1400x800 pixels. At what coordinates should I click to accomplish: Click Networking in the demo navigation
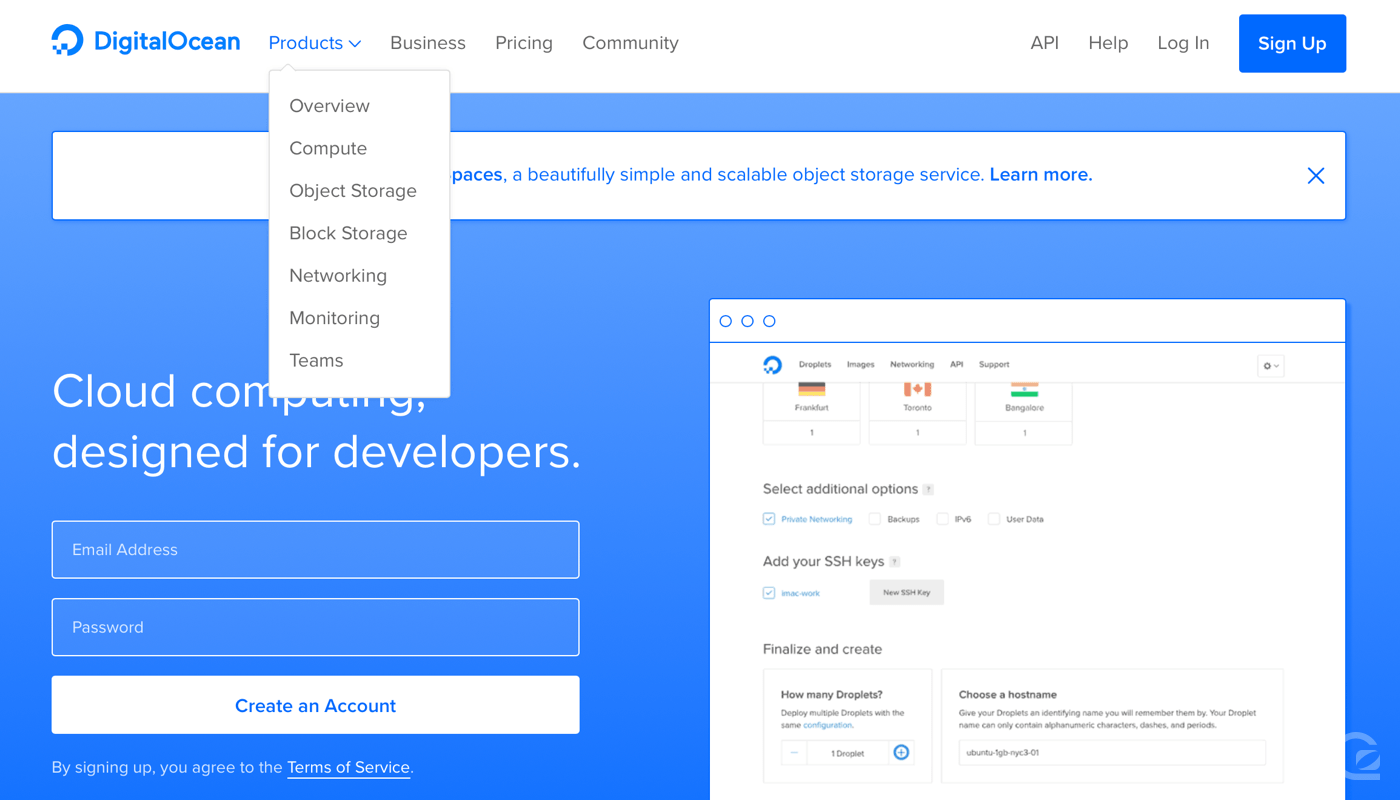912,365
